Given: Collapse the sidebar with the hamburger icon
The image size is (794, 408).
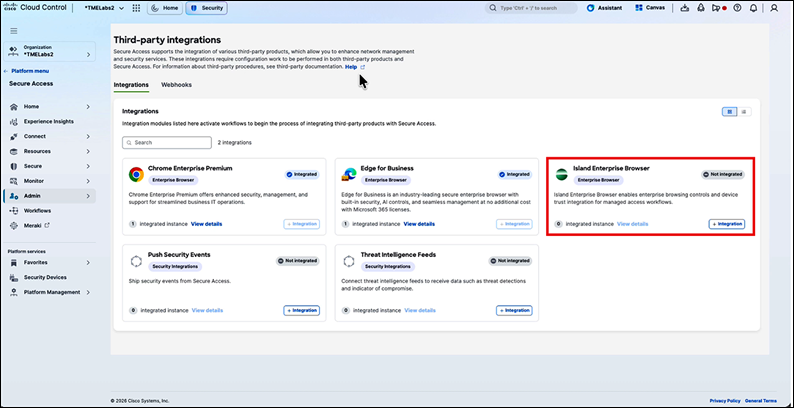Looking at the screenshot, I should pyautogui.click(x=14, y=31).
